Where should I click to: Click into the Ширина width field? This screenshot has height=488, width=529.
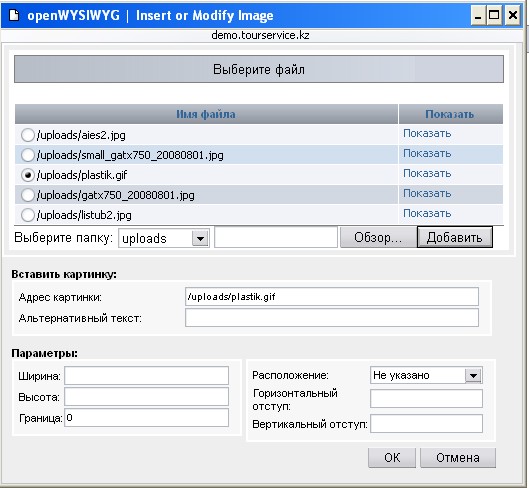tap(146, 376)
